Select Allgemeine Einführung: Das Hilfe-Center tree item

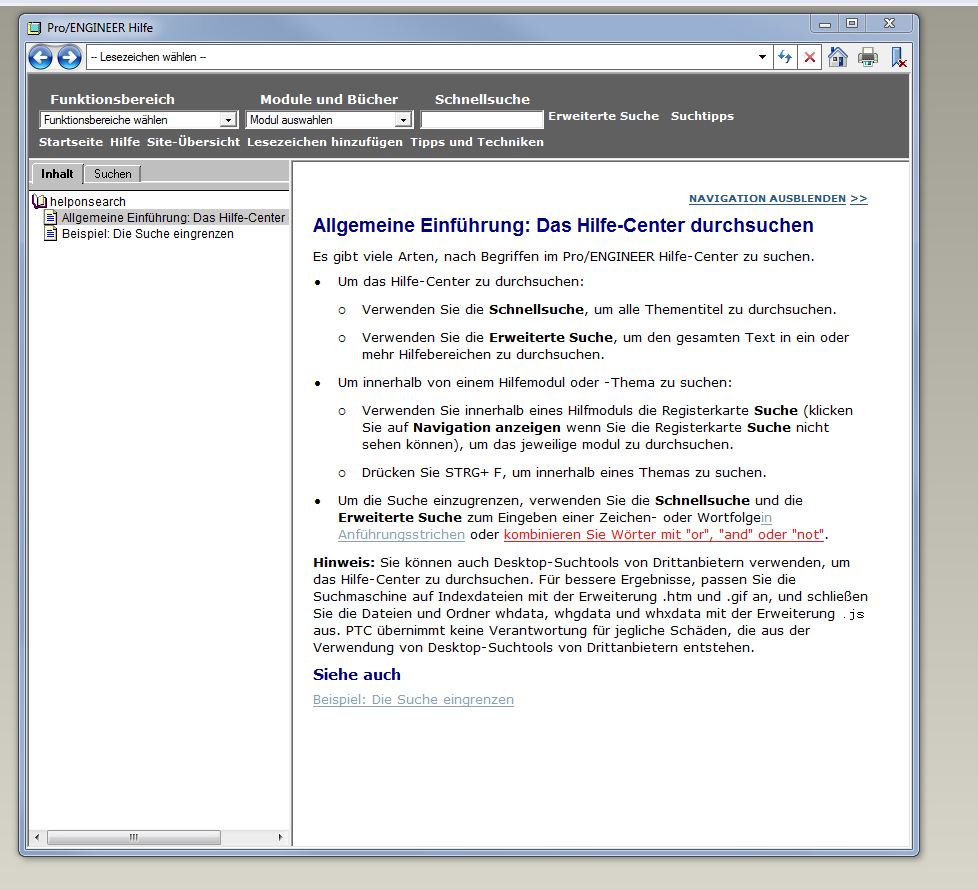tap(173, 217)
